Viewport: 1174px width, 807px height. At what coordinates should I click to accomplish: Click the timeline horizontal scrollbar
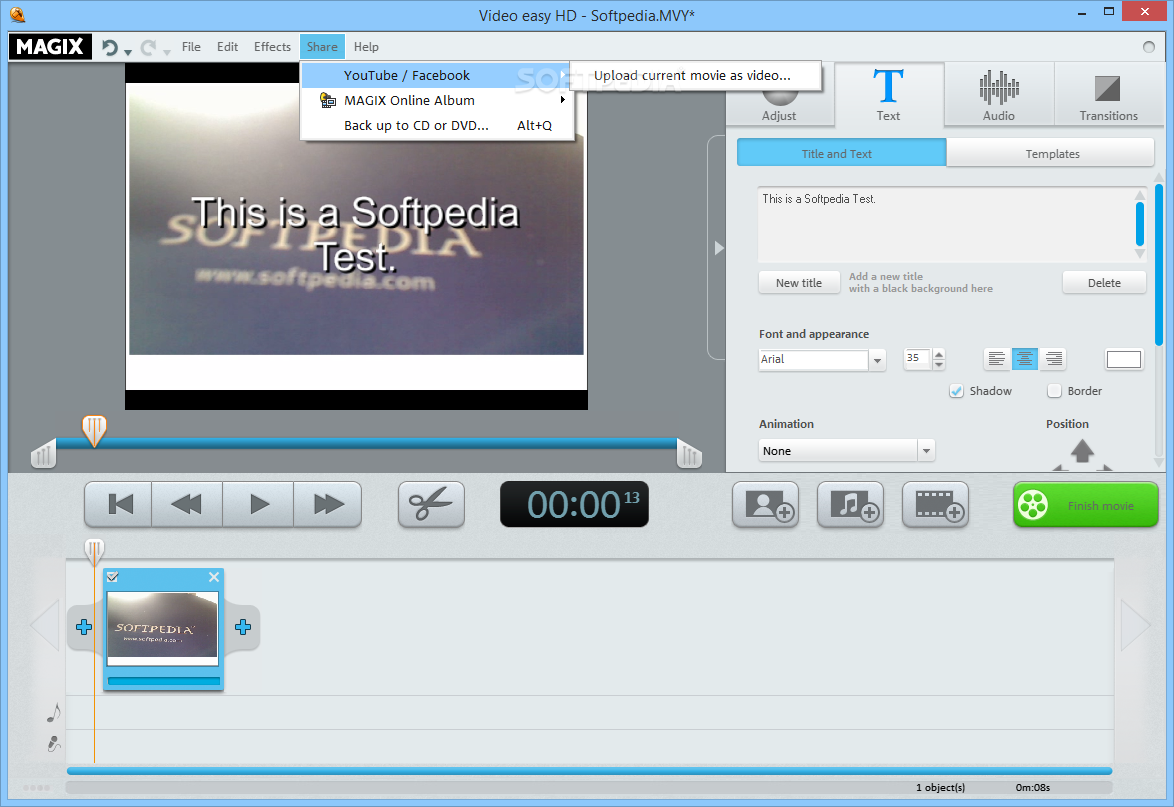point(589,770)
